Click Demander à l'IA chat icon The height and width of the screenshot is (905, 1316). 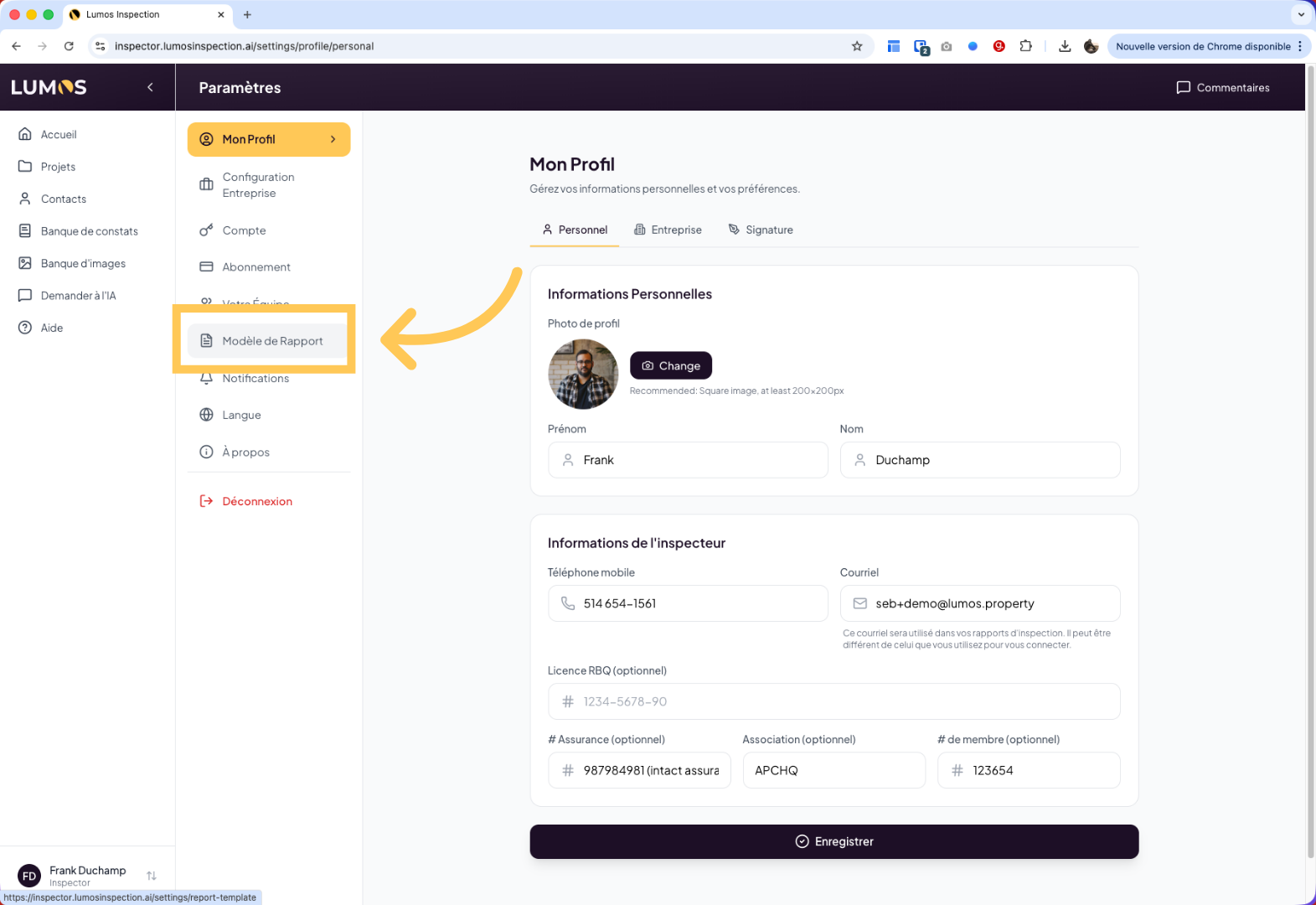[x=25, y=296]
